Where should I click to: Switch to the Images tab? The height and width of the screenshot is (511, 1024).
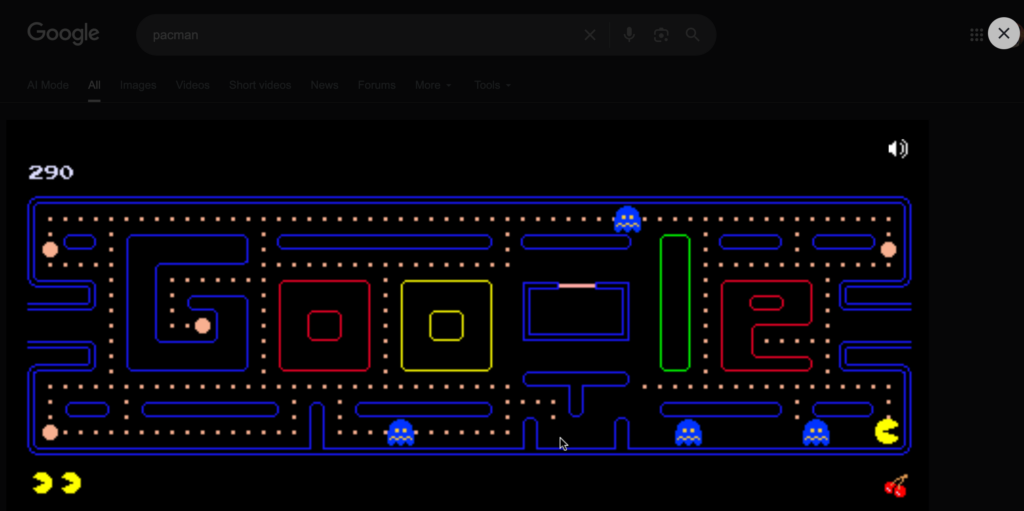(x=138, y=85)
